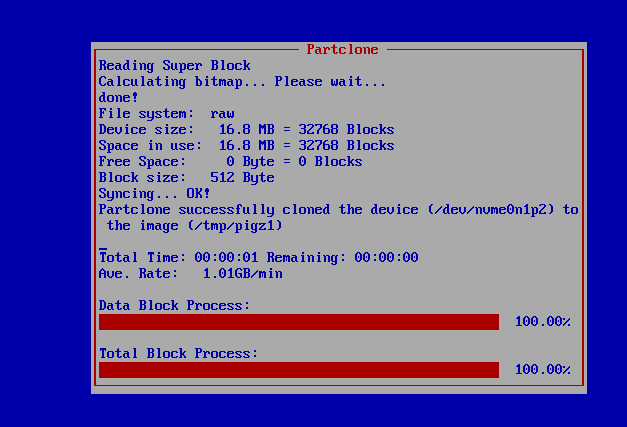The height and width of the screenshot is (427, 627).
Task: Click the Total Block Process progress bar
Action: pyautogui.click(x=299, y=370)
